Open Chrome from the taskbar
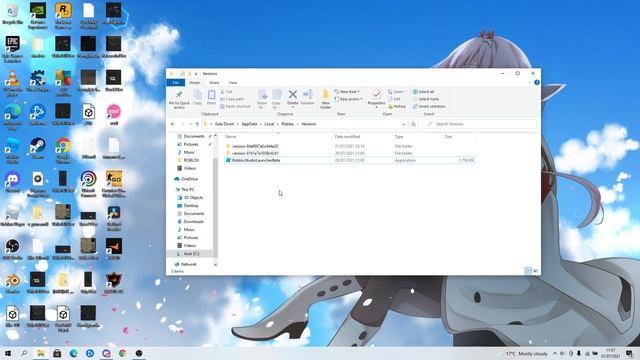The width and height of the screenshot is (640, 360). (x=122, y=353)
